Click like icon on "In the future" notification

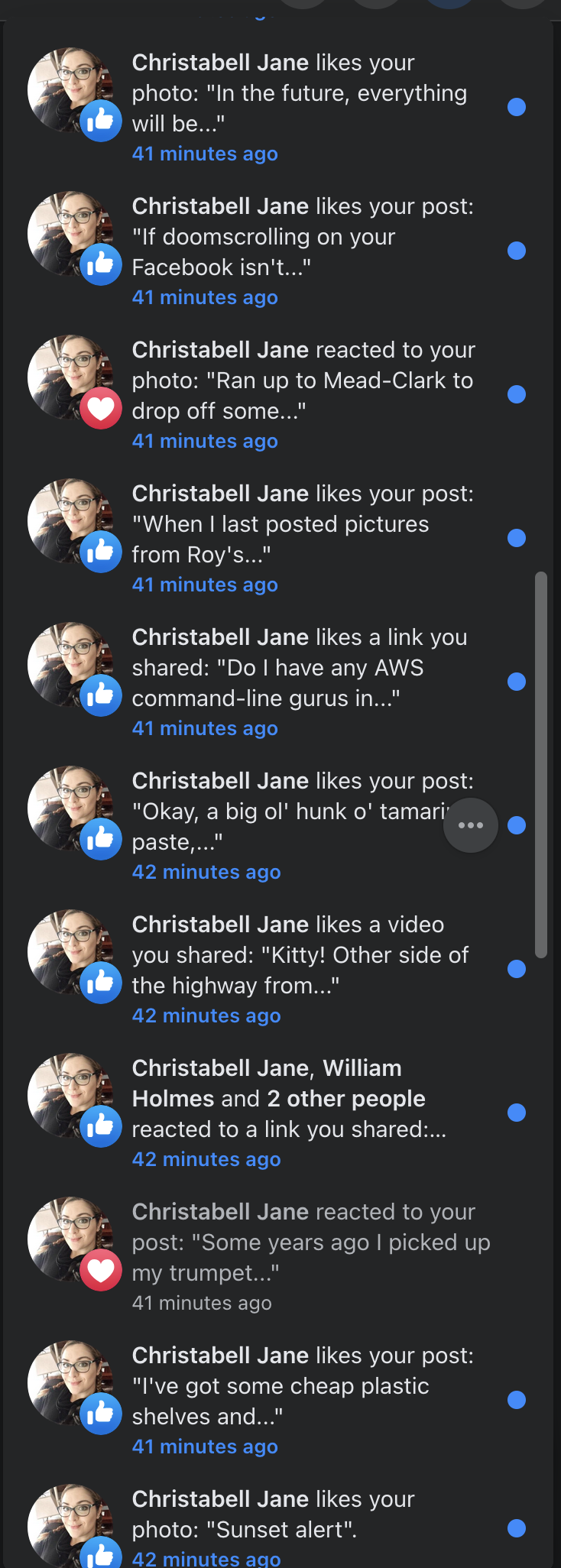[101, 121]
